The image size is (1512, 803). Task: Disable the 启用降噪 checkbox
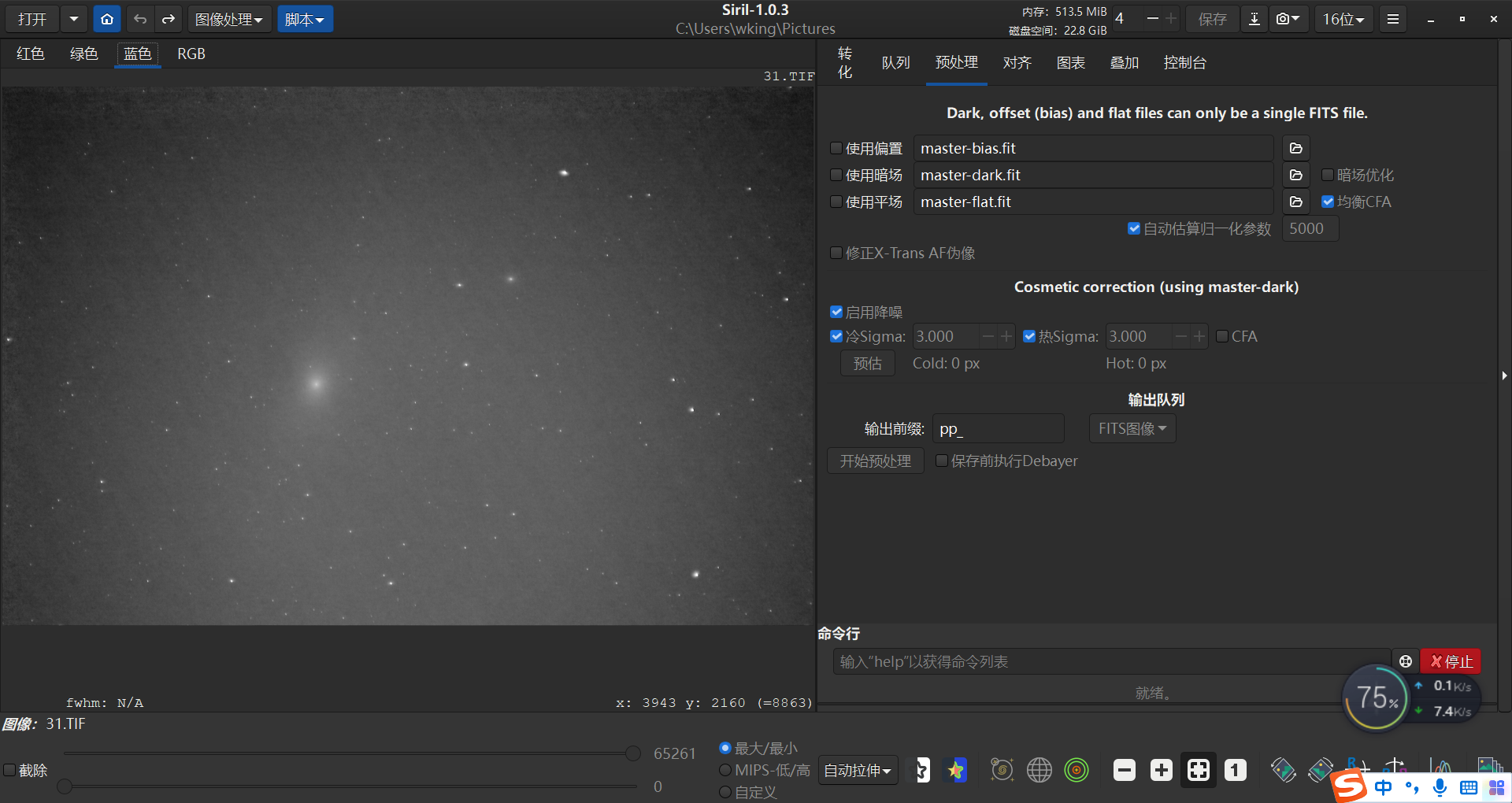point(836,312)
